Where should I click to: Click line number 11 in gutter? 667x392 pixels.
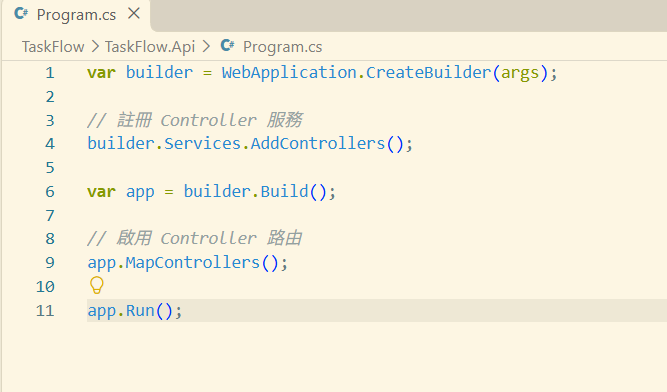(x=45, y=311)
